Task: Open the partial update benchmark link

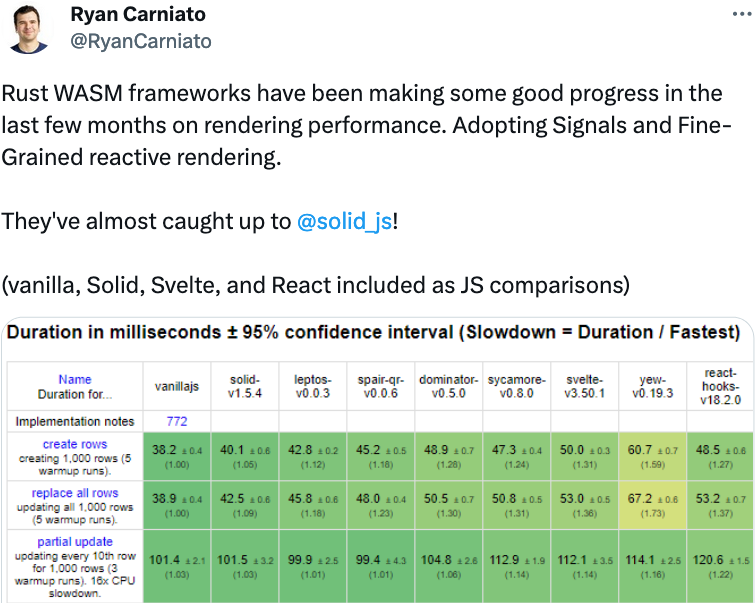Action: pos(75,541)
